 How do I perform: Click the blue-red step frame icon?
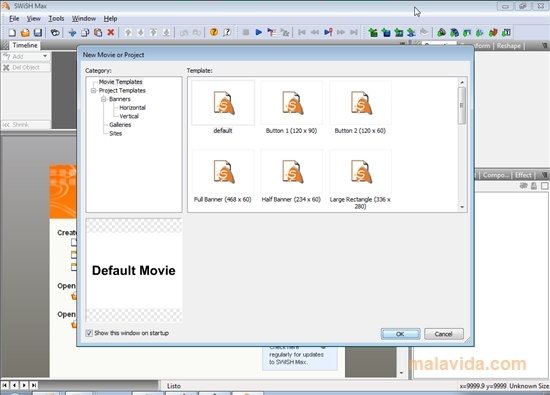coord(328,32)
